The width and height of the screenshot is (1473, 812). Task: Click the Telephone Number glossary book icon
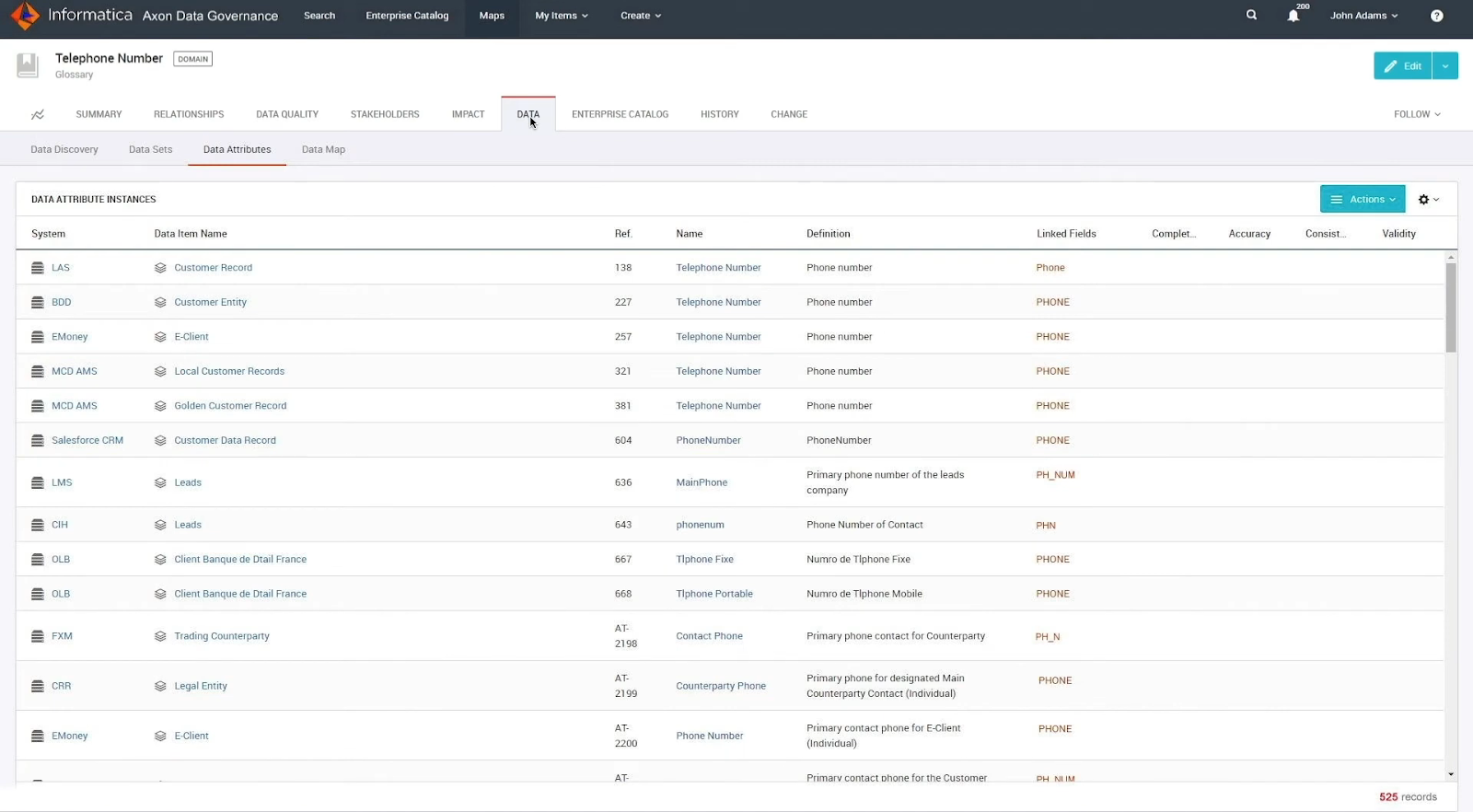[28, 64]
